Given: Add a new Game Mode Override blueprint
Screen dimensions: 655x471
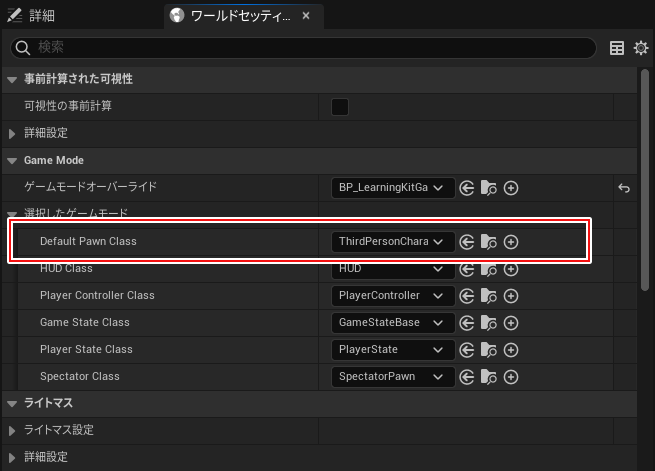Looking at the screenshot, I should coord(511,188).
